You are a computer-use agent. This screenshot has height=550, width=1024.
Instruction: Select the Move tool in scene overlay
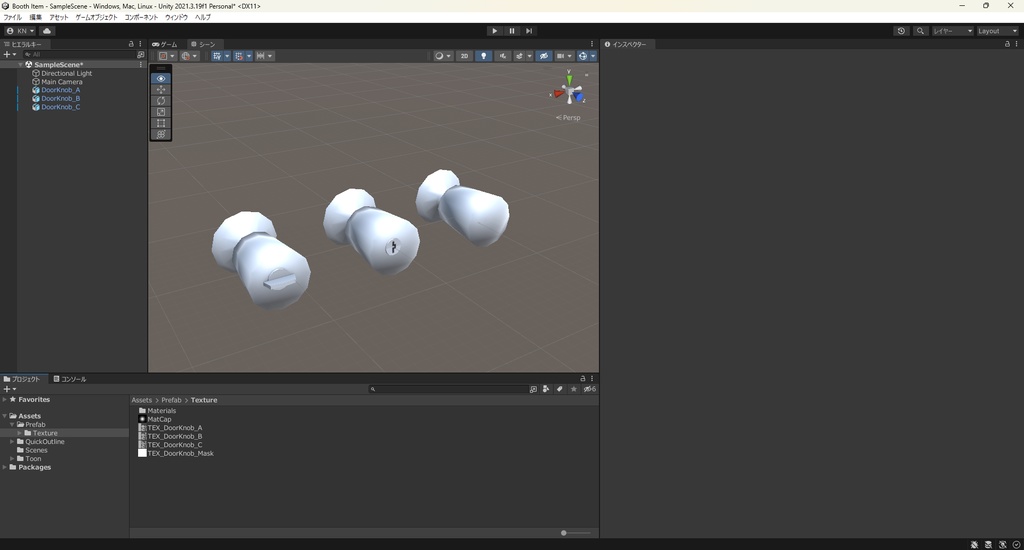[x=161, y=89]
